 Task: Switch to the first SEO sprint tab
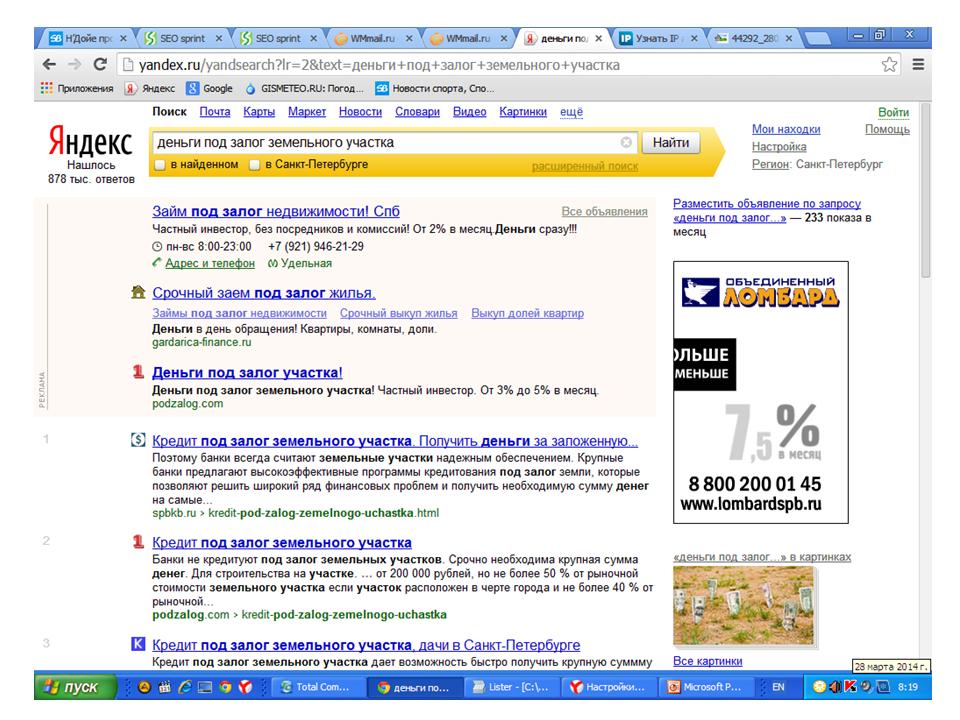pyautogui.click(x=183, y=38)
